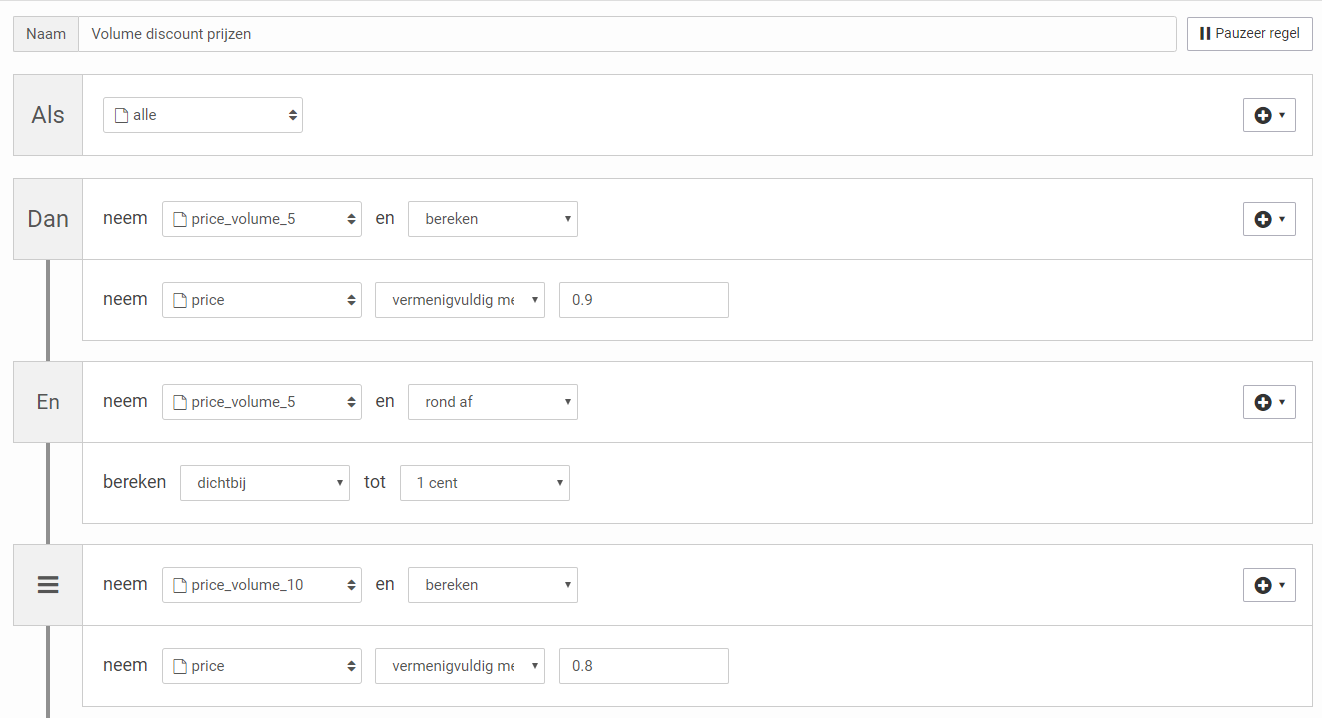Click the hamburger drag handle icon

[x=48, y=585]
